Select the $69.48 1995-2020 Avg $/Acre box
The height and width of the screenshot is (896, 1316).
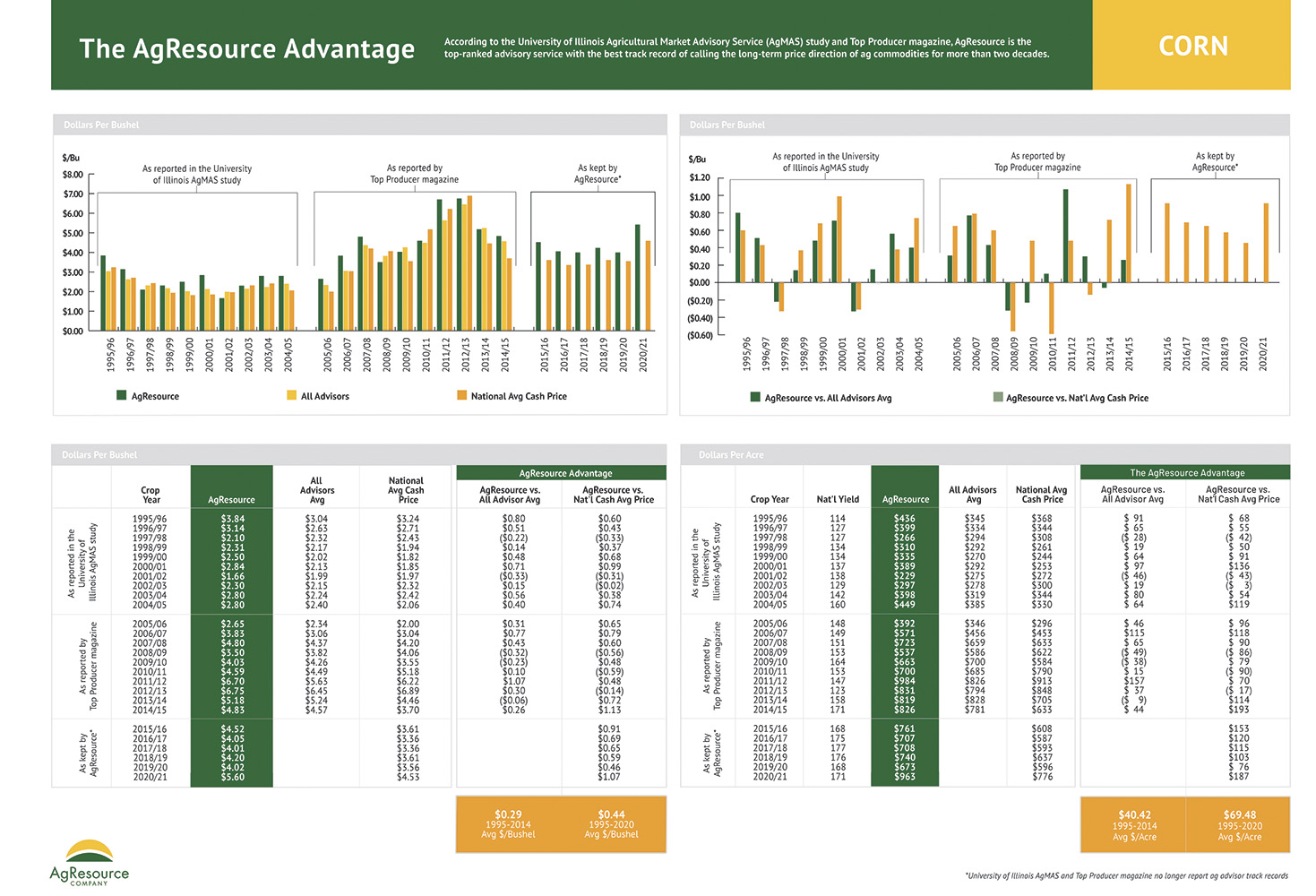(1240, 825)
